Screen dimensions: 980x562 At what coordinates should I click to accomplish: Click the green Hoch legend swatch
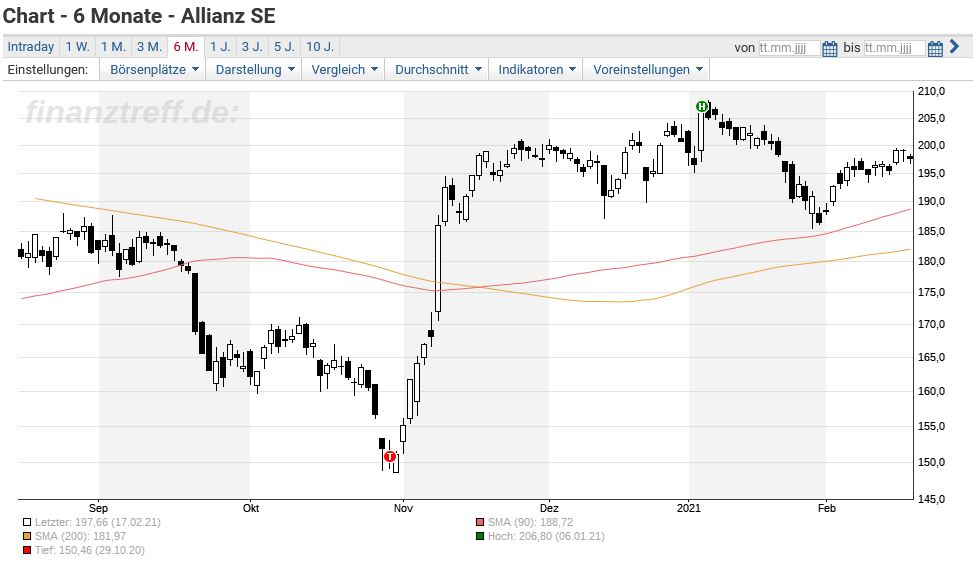tap(480, 536)
